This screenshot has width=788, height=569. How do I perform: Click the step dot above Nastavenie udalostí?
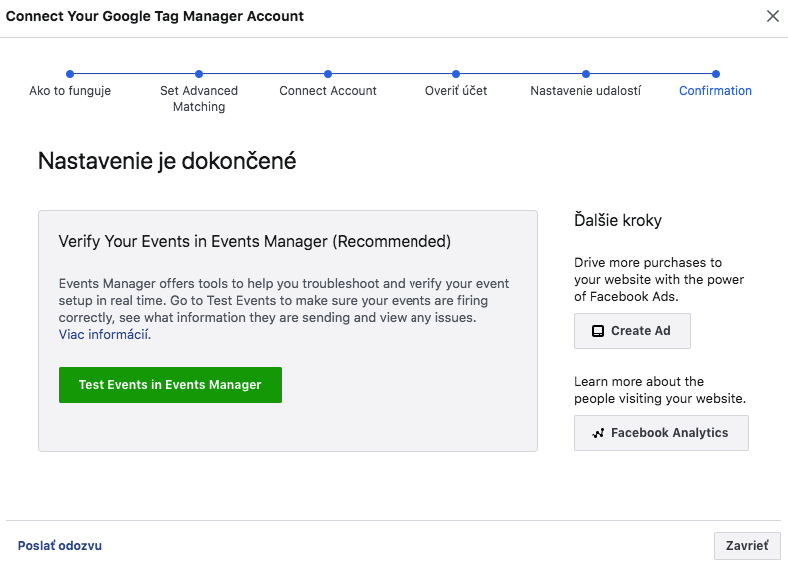pyautogui.click(x=586, y=74)
